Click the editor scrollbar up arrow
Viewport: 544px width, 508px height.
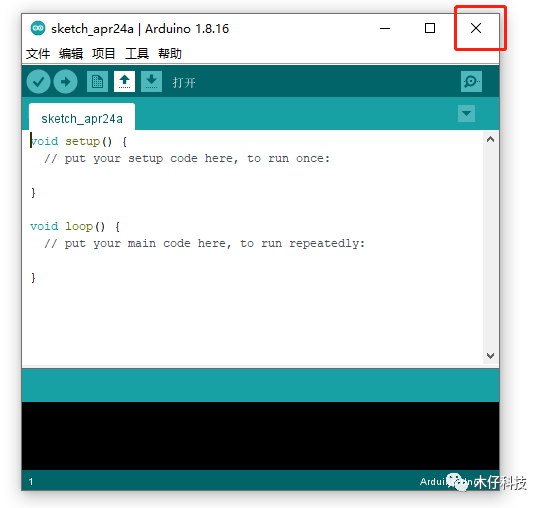point(490,139)
